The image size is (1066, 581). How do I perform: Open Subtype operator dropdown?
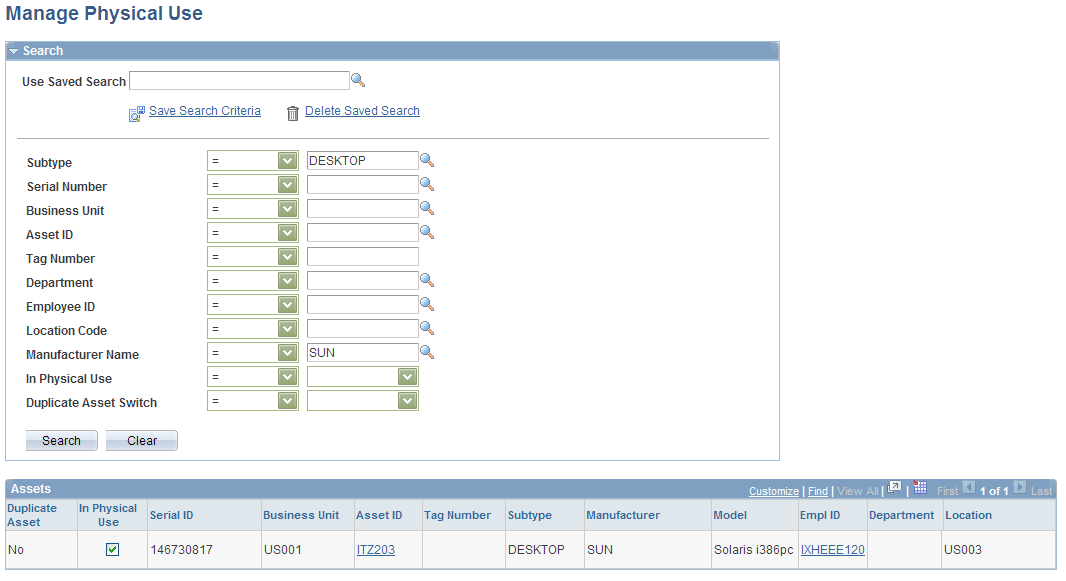point(253,161)
